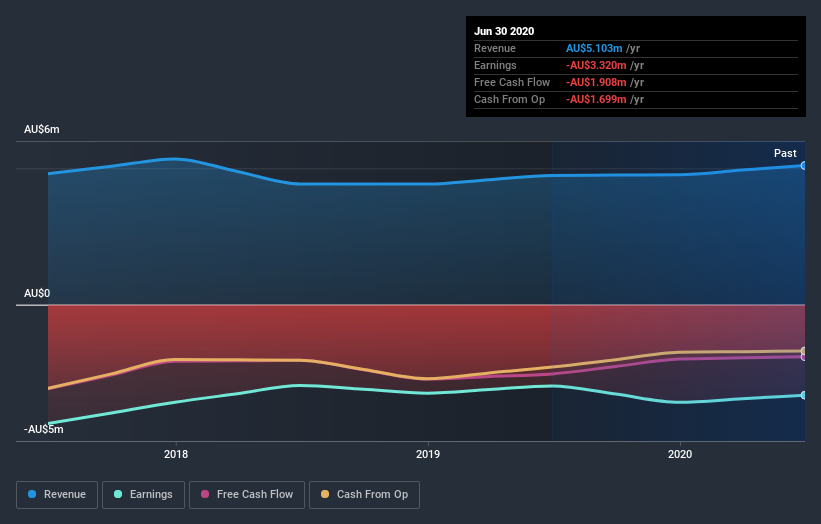Click the AU$0 axis label
821x524 pixels.
click(x=37, y=293)
